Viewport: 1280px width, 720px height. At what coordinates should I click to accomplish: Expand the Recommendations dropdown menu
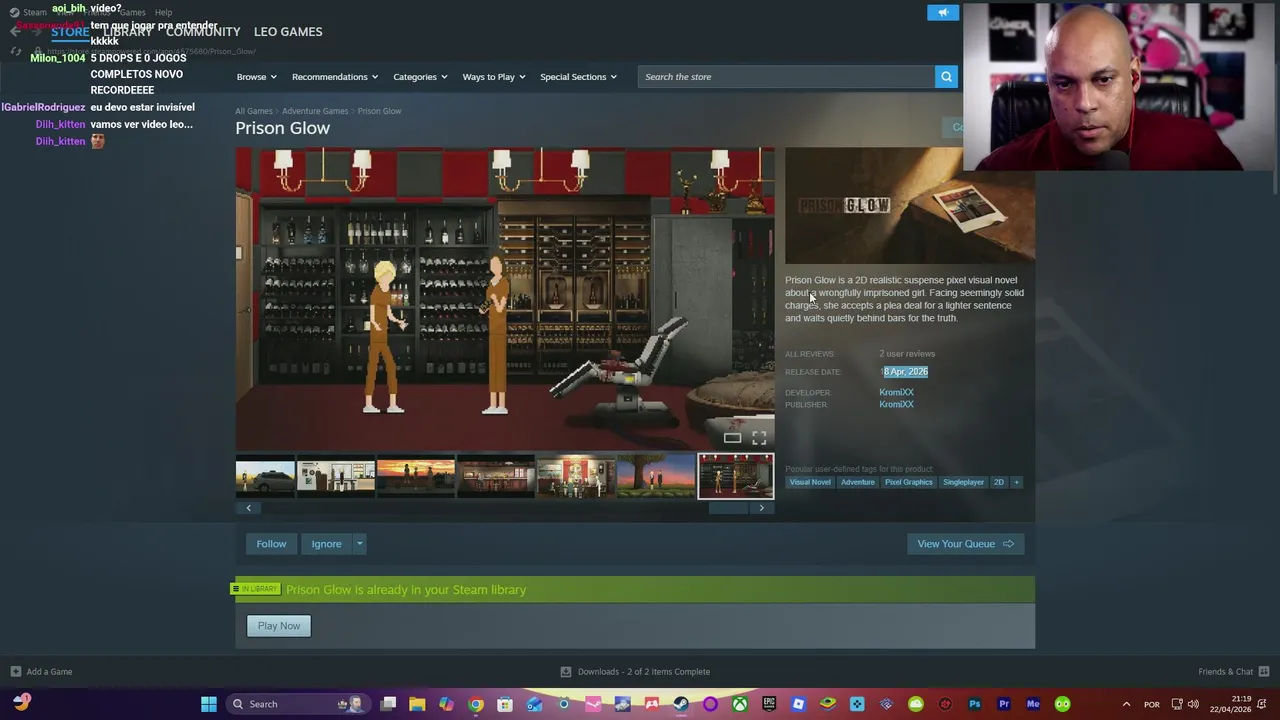(x=335, y=77)
